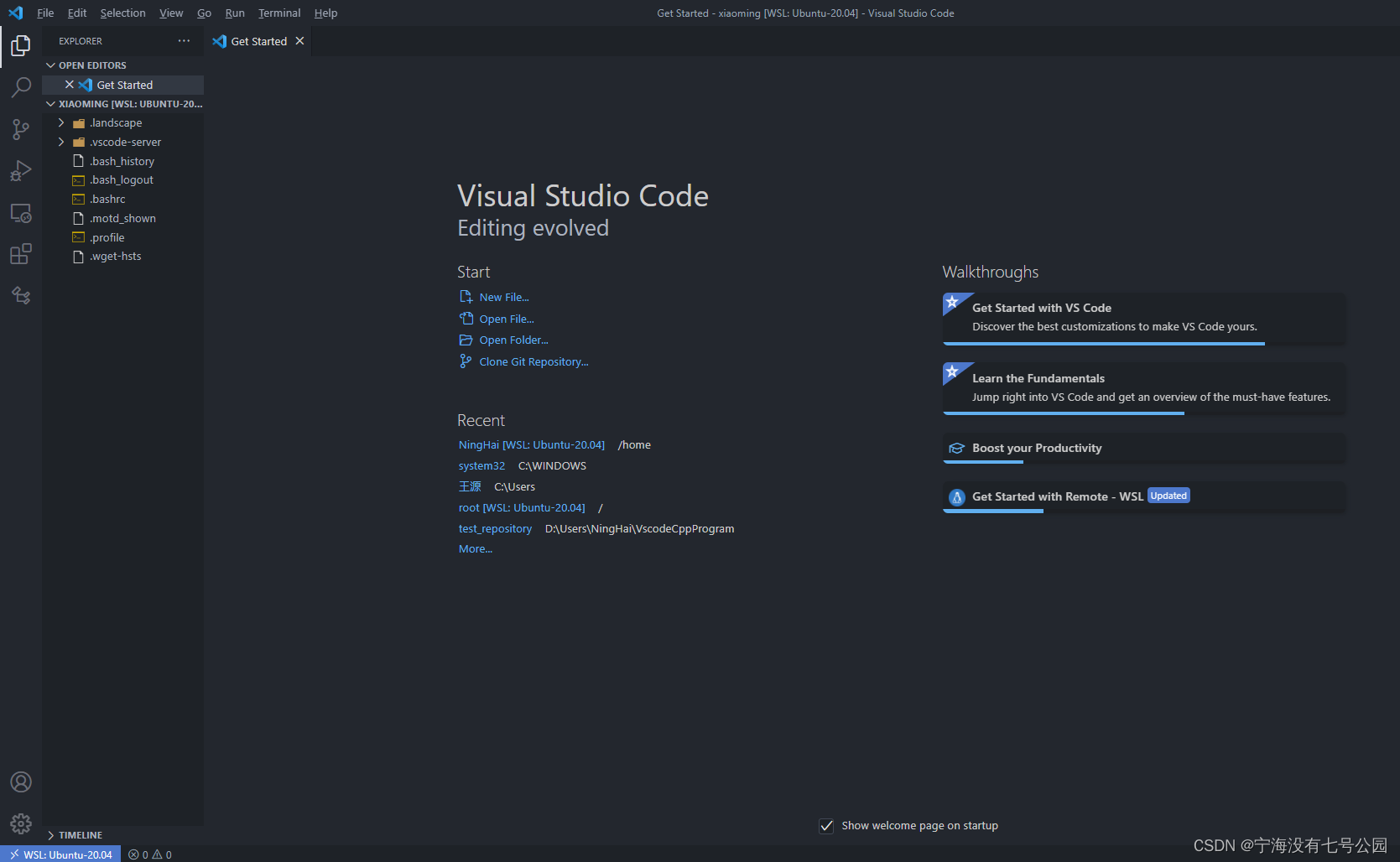This screenshot has width=1400, height=862.
Task: Open recent 王源 folder link
Action: point(470,487)
